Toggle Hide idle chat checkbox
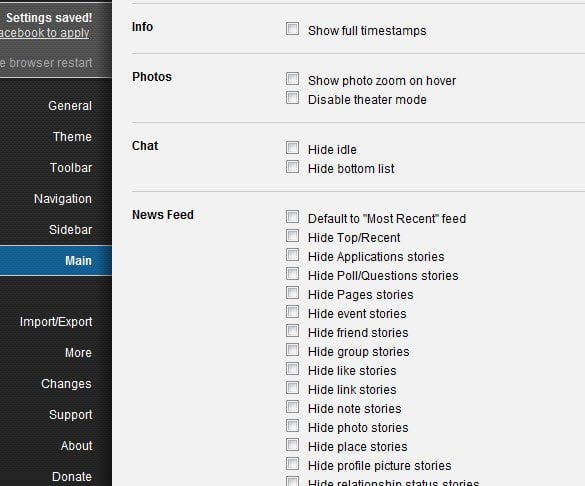 click(292, 148)
